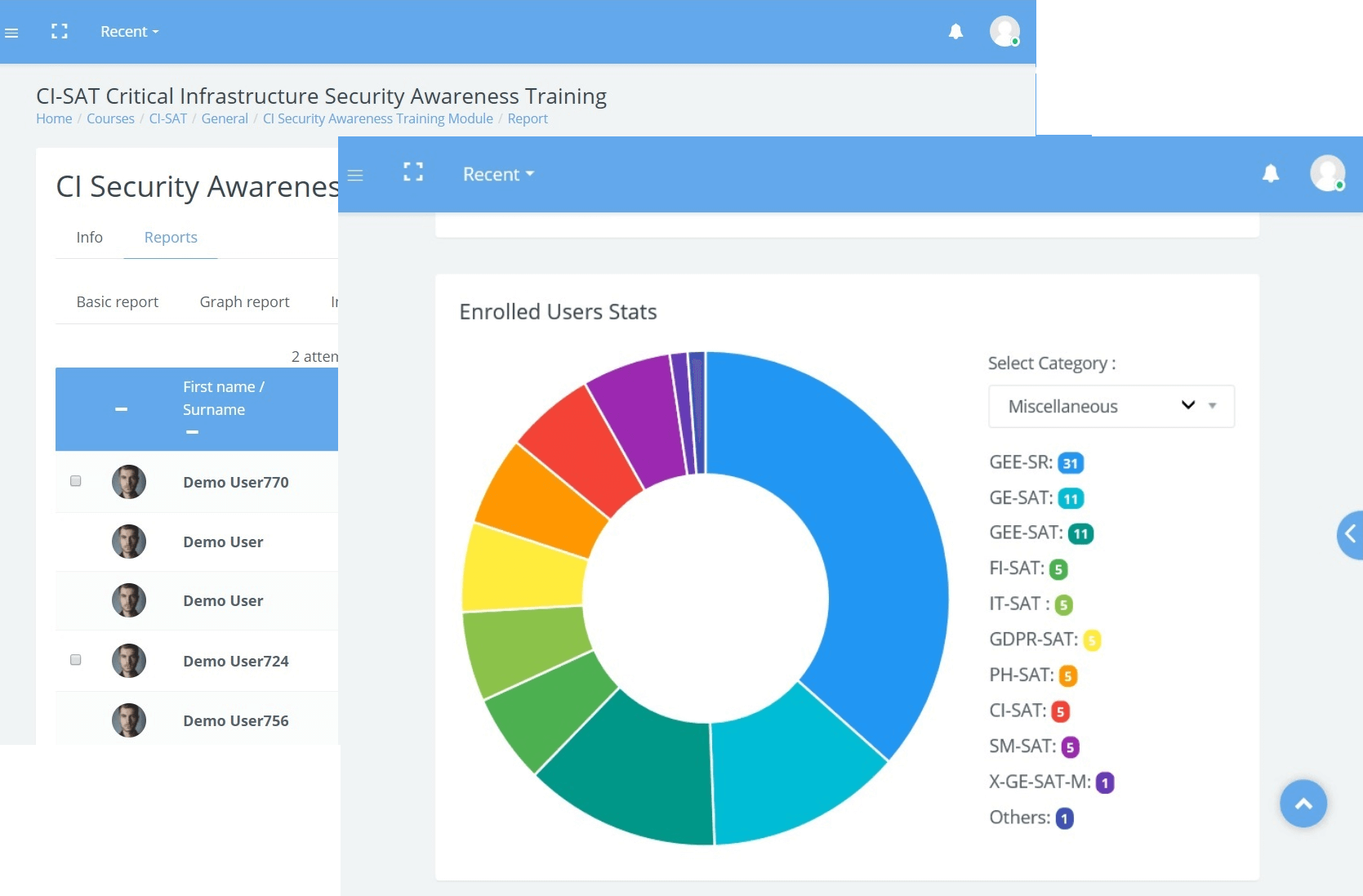Click the IT-SAT count badge
Viewport: 1363px width, 896px height.
pos(1063,605)
